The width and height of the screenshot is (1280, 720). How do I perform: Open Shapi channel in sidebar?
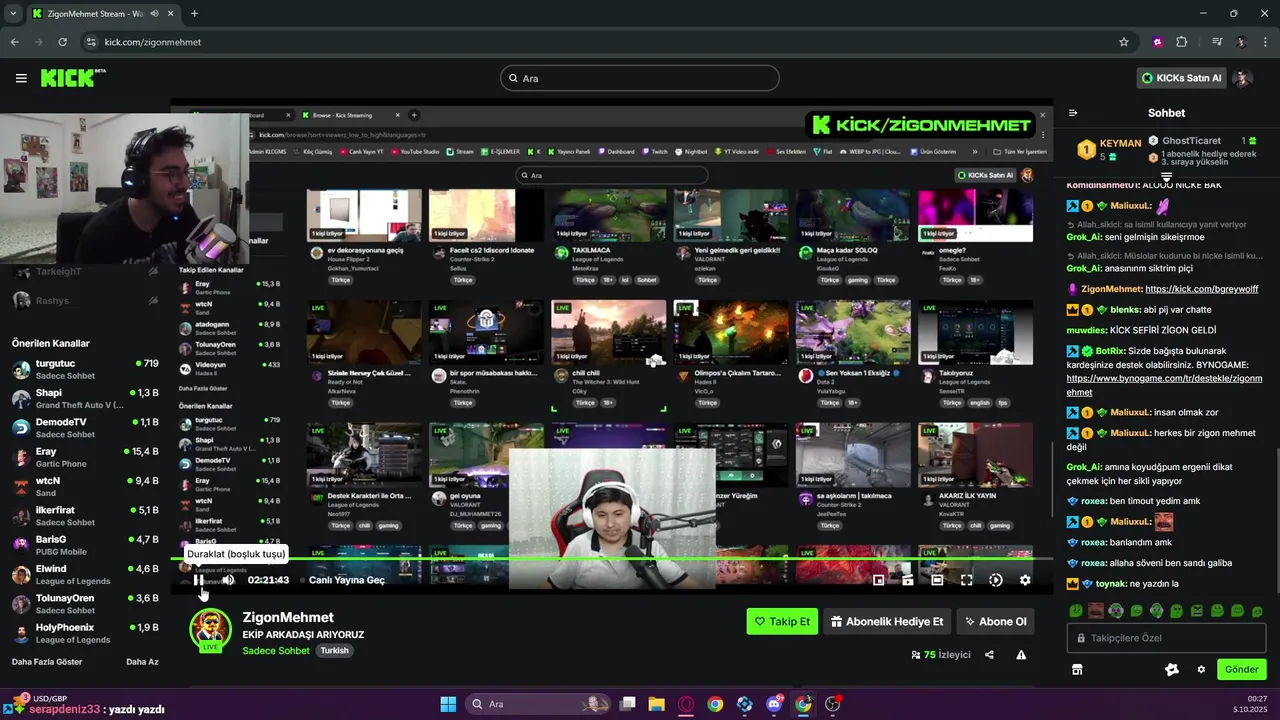(x=85, y=399)
